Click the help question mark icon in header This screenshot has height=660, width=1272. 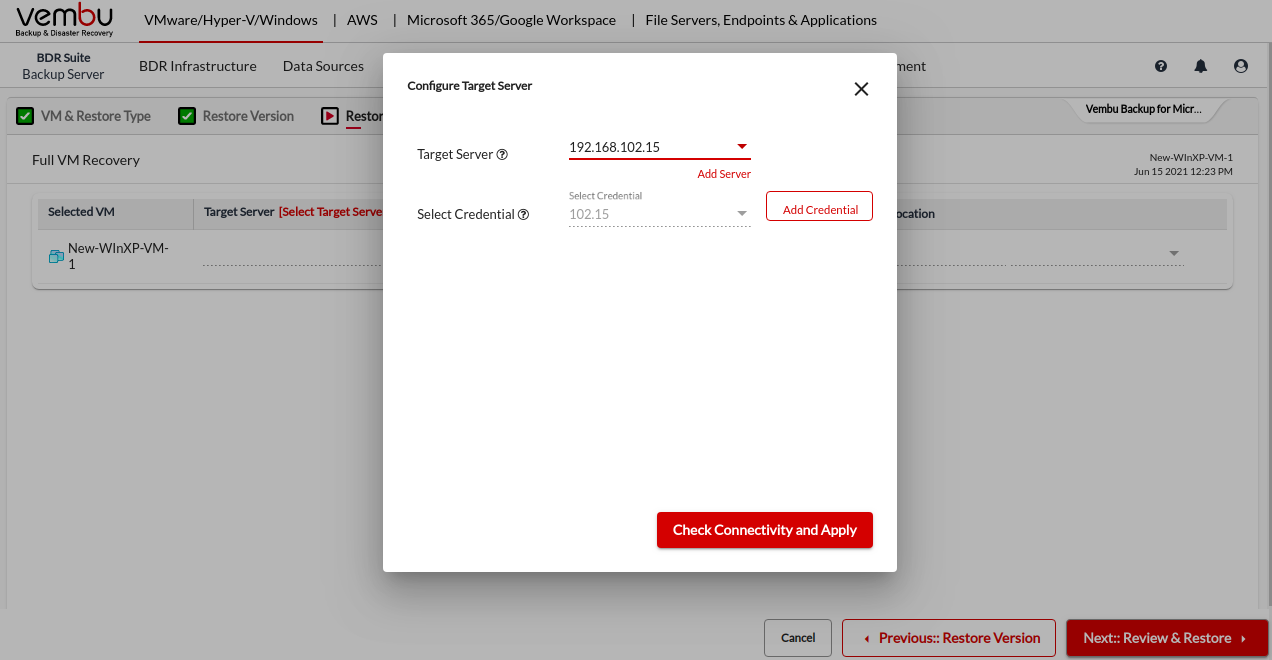click(1161, 66)
